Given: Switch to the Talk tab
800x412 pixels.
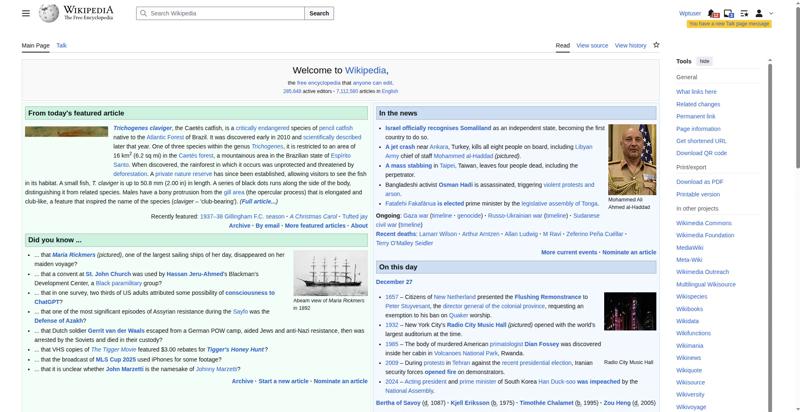Looking at the screenshot, I should pos(61,46).
